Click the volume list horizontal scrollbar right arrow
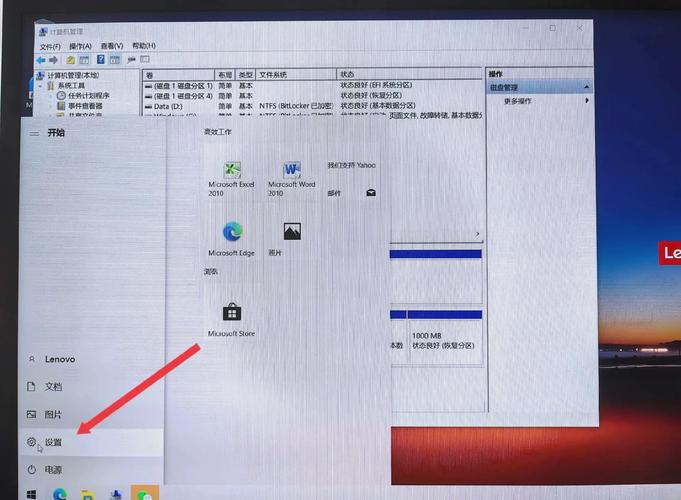Viewport: 681px width, 500px height. coord(478,235)
